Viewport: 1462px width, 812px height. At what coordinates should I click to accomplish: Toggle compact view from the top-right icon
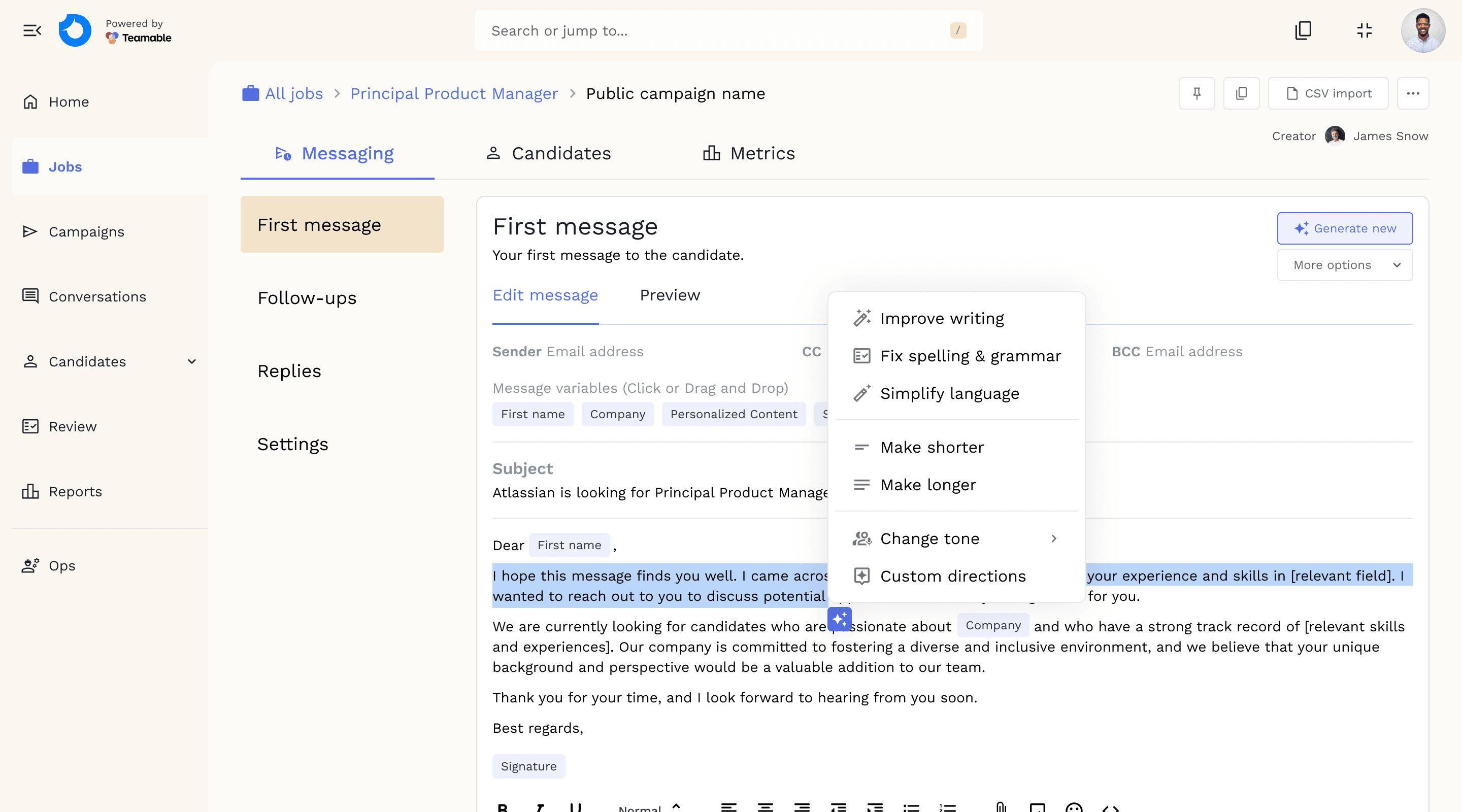[1365, 30]
